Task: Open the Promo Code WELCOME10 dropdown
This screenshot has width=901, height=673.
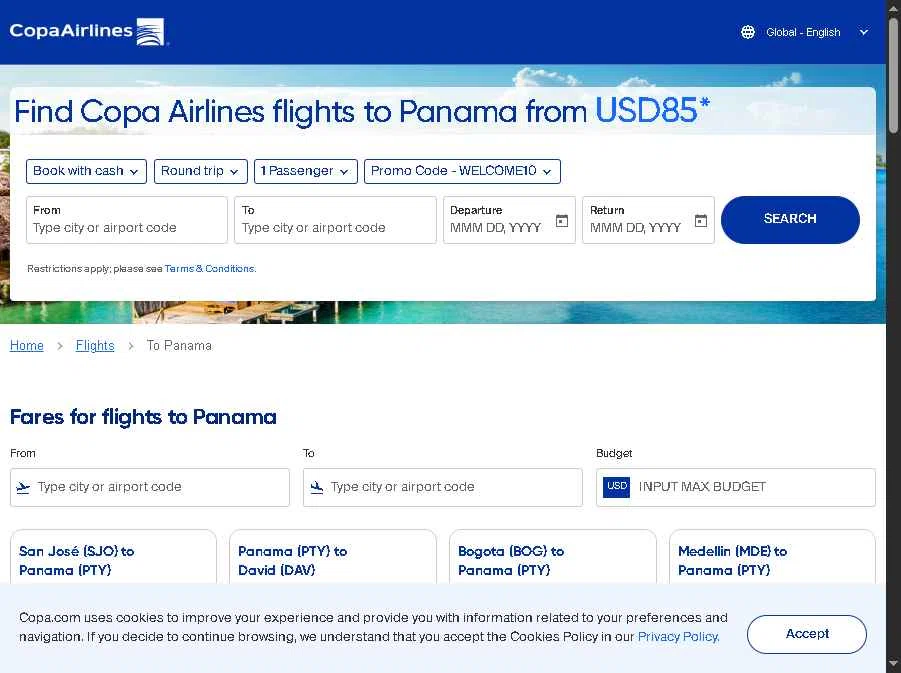Action: click(462, 171)
